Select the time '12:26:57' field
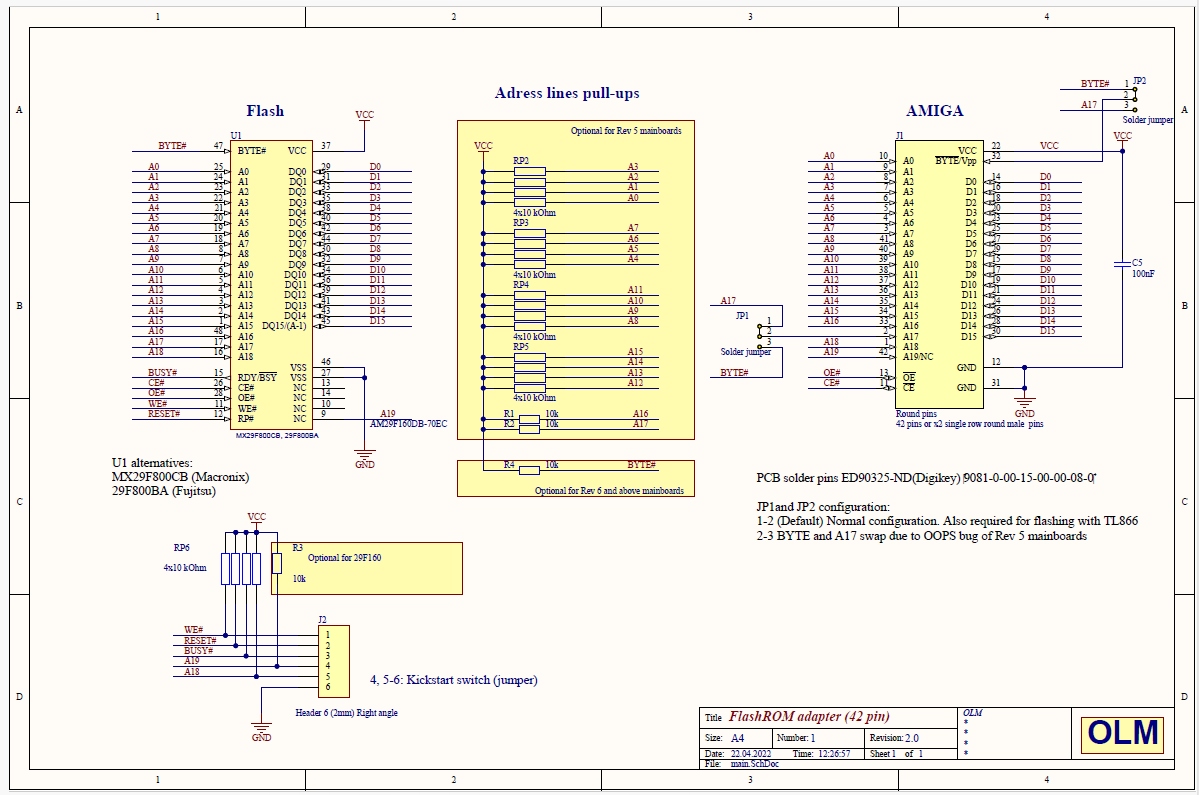The image size is (1199, 795). pyautogui.click(x=833, y=754)
